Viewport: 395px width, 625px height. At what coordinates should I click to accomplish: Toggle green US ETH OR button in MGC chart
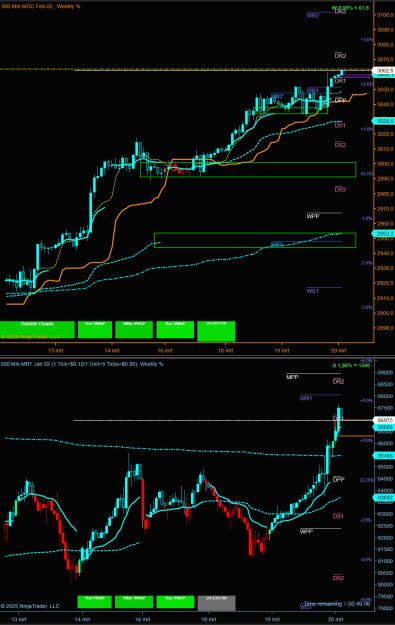coord(216,331)
